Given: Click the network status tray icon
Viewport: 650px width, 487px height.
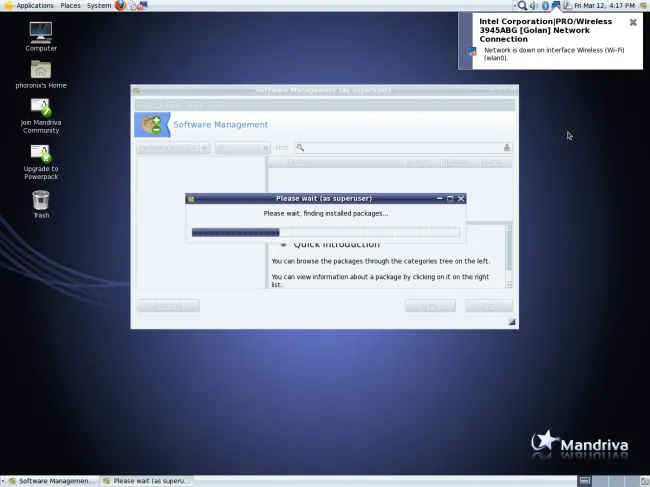Looking at the screenshot, I should click(x=555, y=5).
